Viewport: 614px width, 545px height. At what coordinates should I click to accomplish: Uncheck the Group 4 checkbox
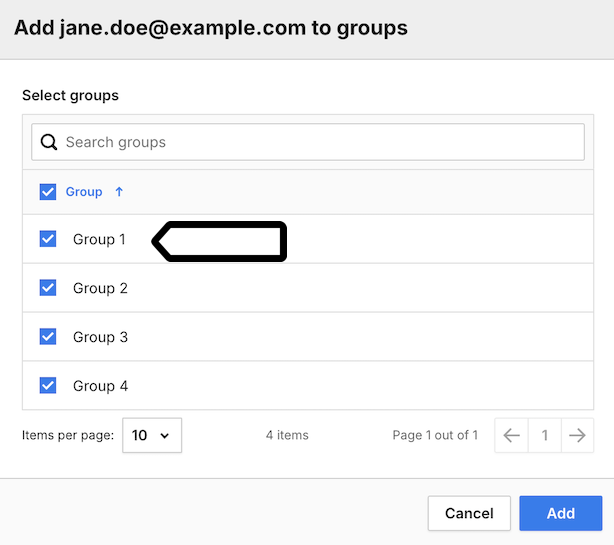(48, 386)
